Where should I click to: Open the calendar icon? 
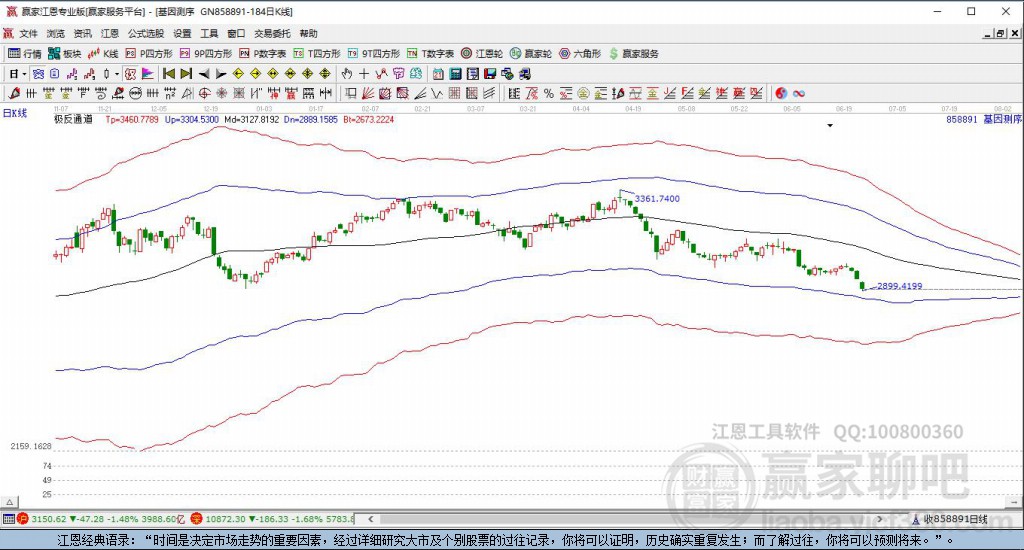point(438,74)
